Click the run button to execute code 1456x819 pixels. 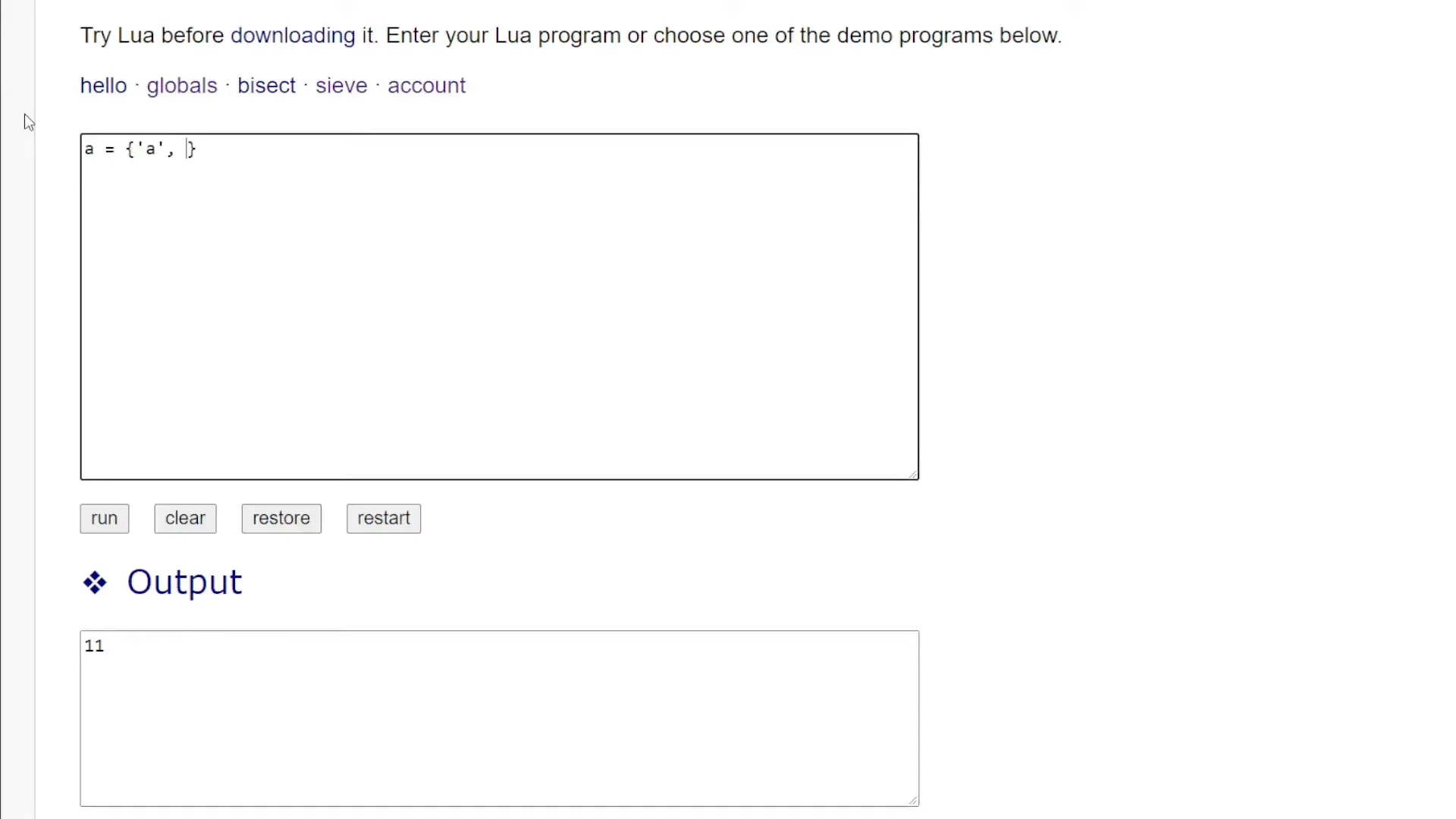click(104, 518)
